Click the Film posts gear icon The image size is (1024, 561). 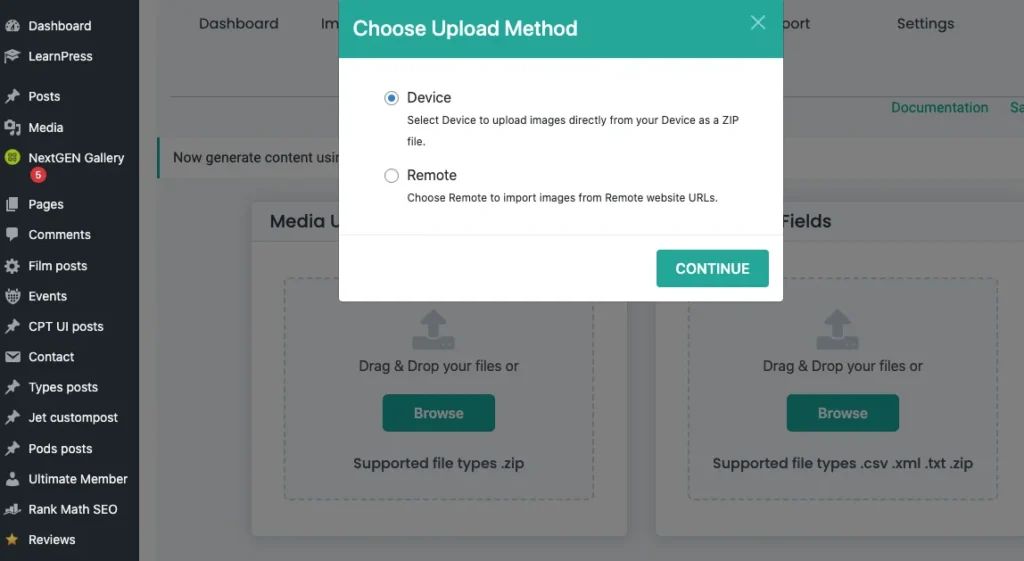pyautogui.click(x=12, y=266)
